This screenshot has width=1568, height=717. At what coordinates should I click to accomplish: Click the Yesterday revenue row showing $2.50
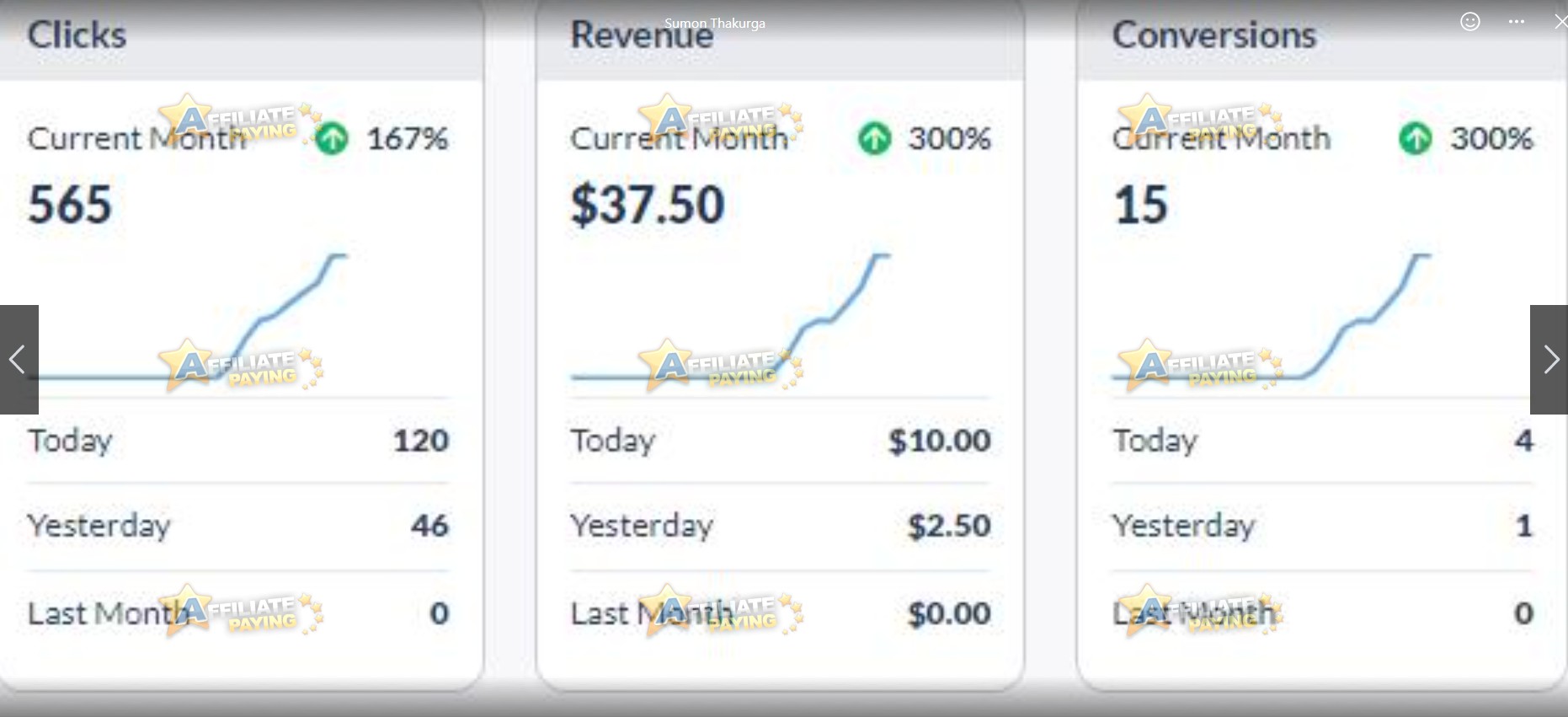click(780, 526)
